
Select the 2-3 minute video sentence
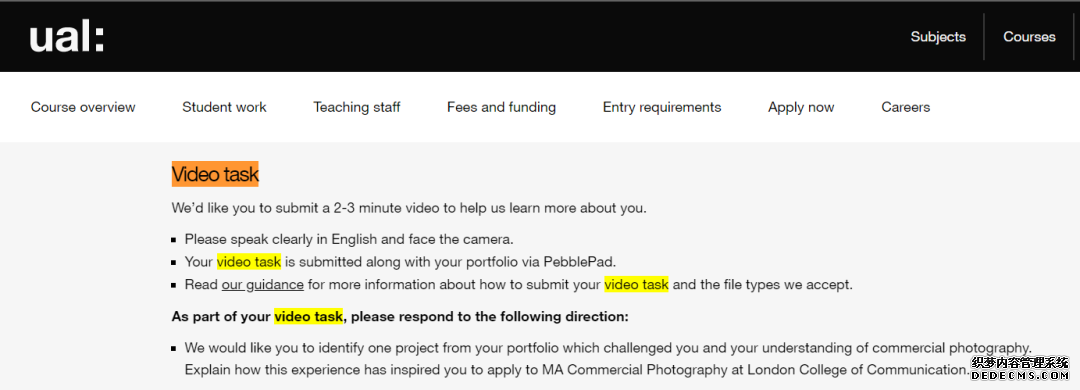409,208
